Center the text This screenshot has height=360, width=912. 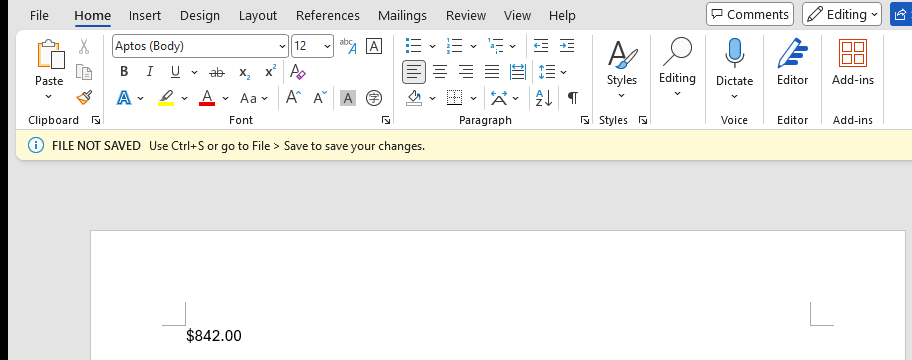click(x=440, y=72)
